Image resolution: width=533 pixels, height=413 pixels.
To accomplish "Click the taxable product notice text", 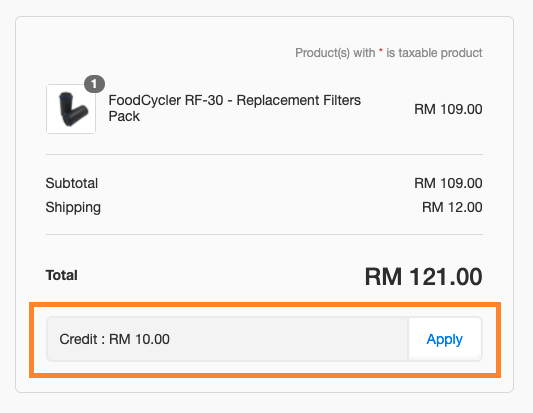I will pyautogui.click(x=389, y=53).
